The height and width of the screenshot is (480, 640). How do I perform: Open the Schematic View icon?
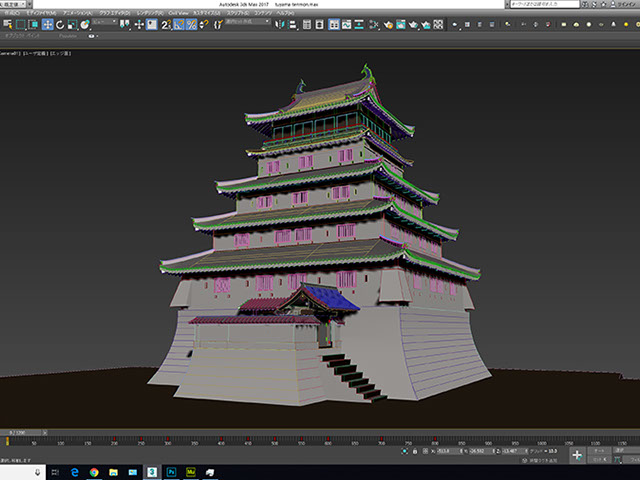pos(358,25)
